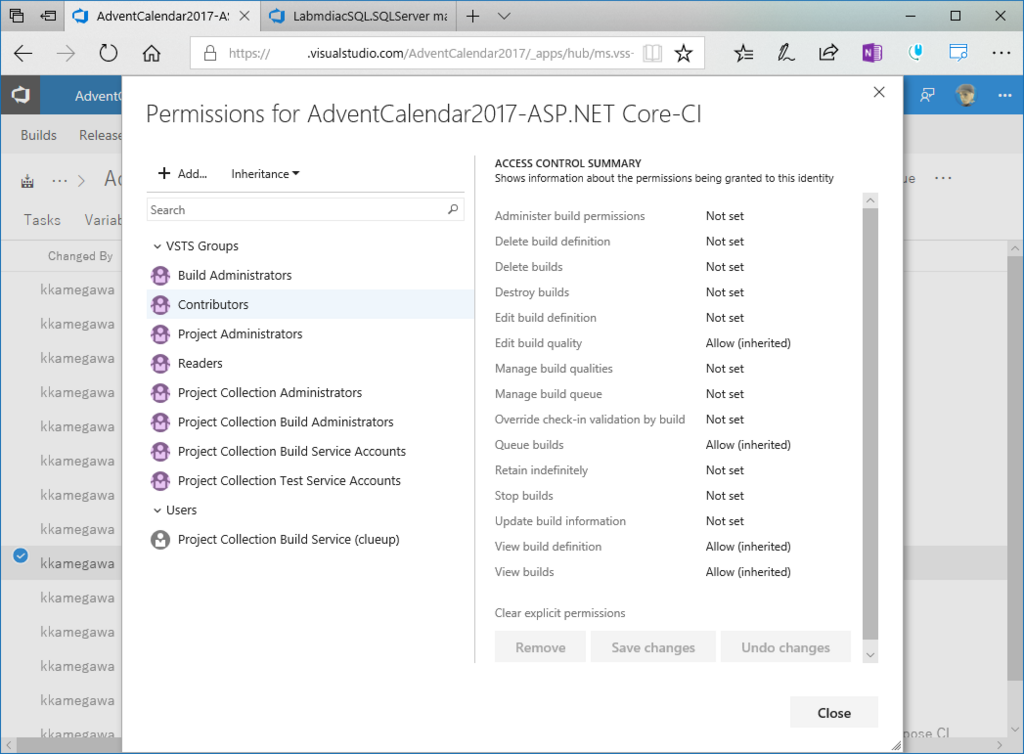
Task: Select the Readers group
Action: (x=310, y=363)
